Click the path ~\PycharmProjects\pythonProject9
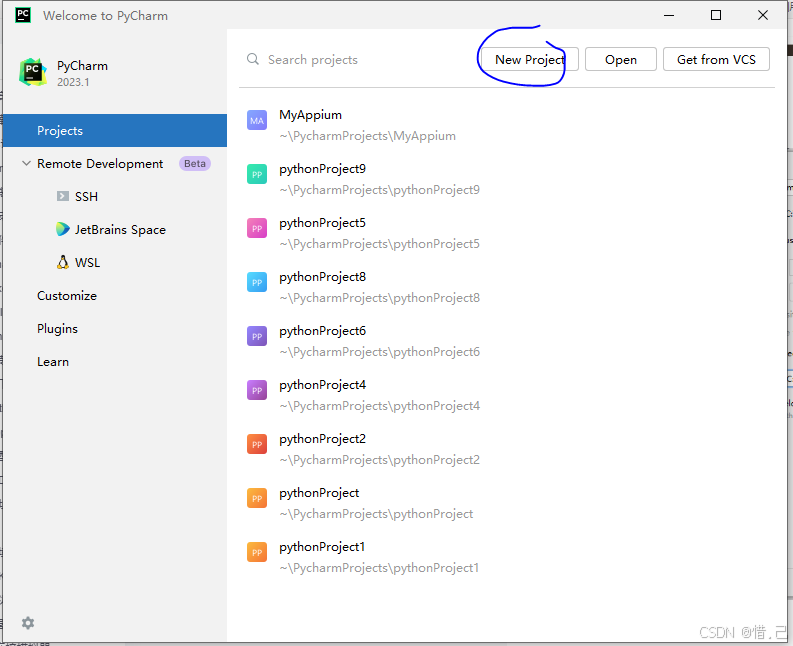Screen dimensions: 793x646 tap(380, 190)
